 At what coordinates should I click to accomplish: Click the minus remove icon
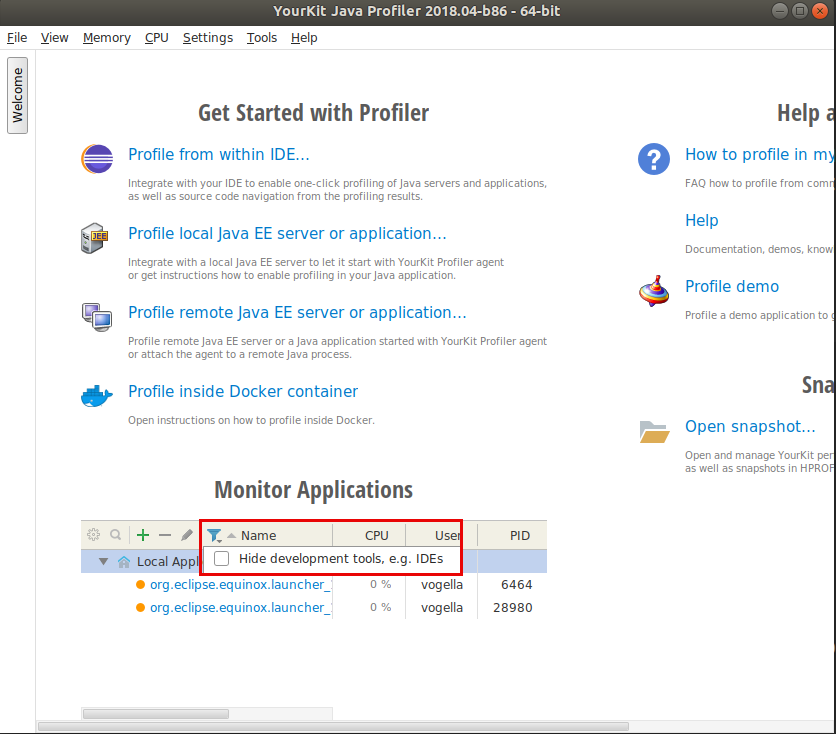pos(165,535)
